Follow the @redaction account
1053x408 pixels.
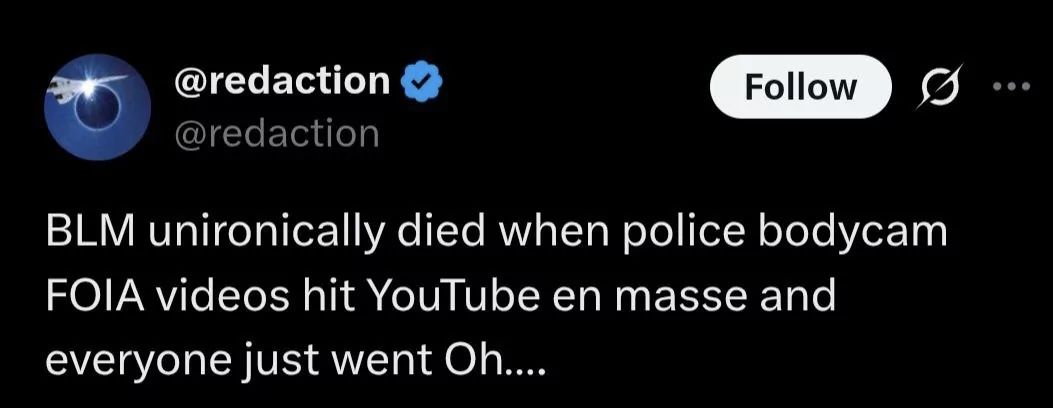coord(800,87)
